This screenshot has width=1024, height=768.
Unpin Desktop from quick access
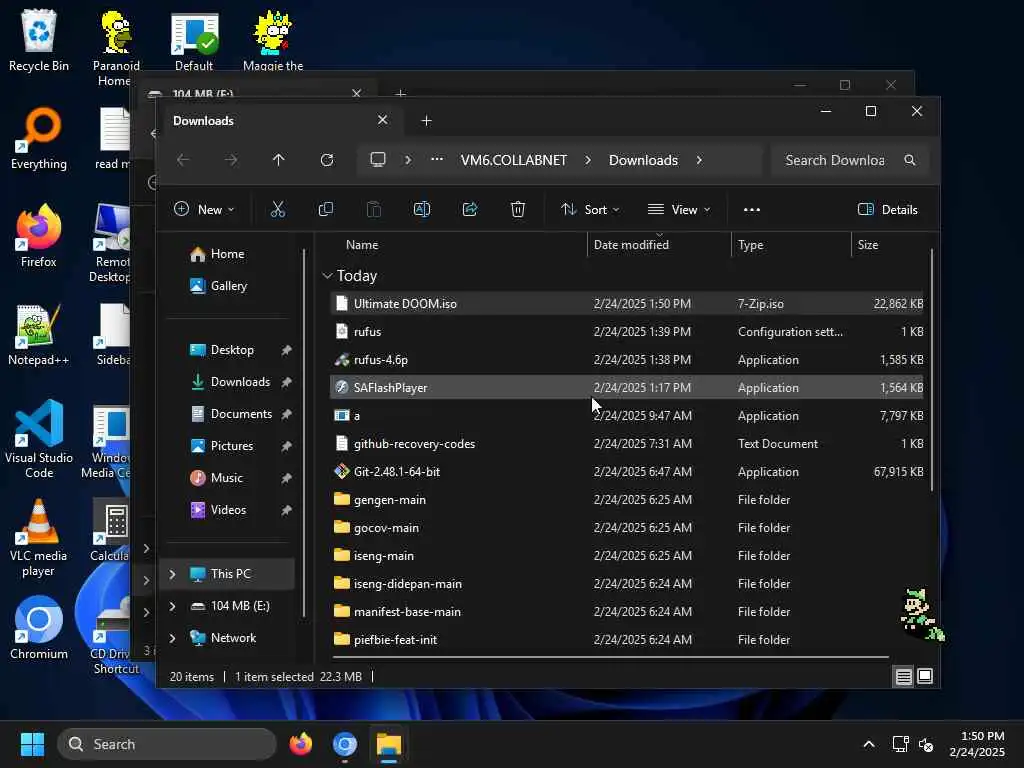tap(286, 350)
